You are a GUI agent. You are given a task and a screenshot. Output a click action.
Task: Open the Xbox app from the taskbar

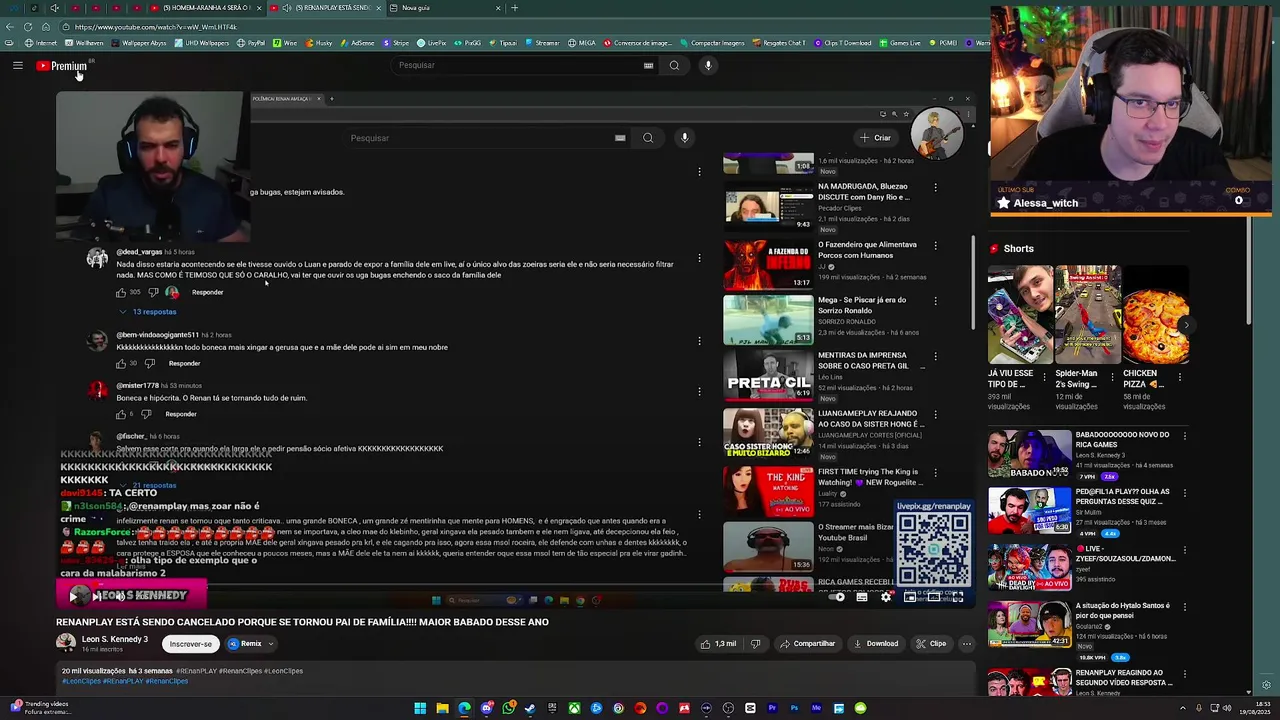574,708
